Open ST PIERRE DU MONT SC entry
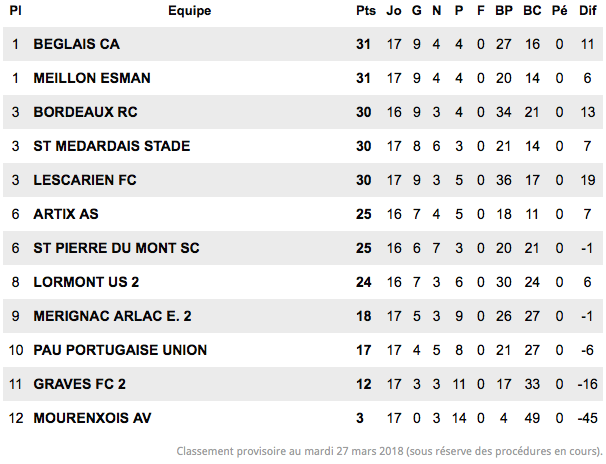The width and height of the screenshot is (606, 464). pyautogui.click(x=116, y=248)
